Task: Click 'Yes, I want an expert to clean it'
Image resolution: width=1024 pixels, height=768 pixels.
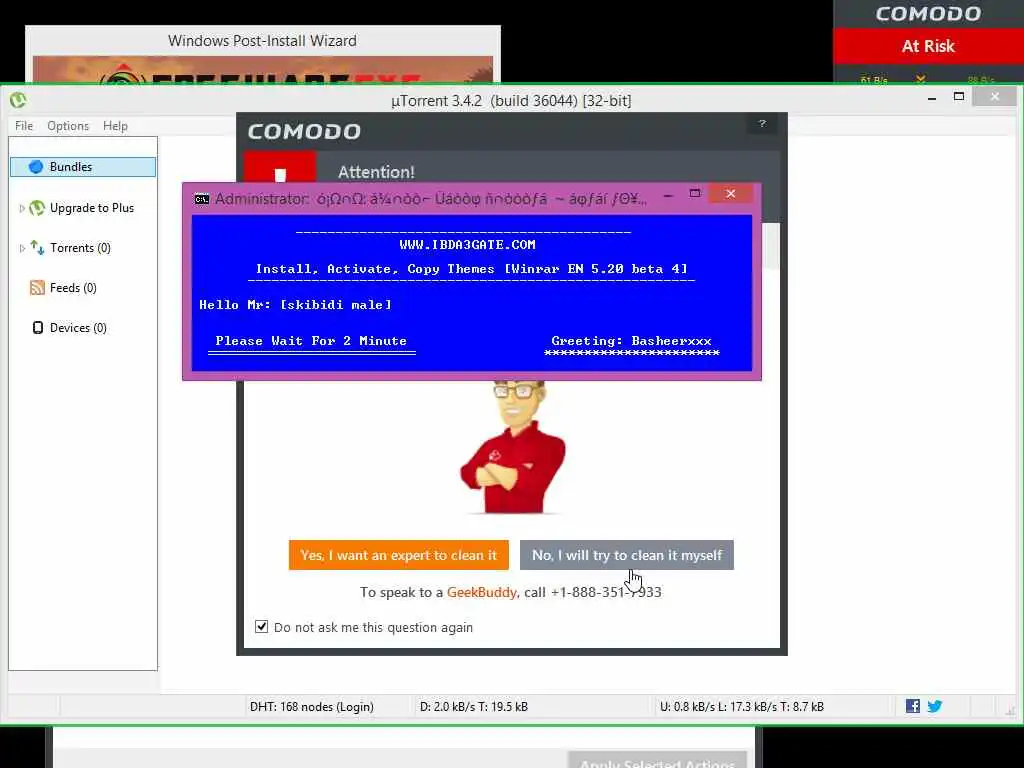Action: [398, 555]
